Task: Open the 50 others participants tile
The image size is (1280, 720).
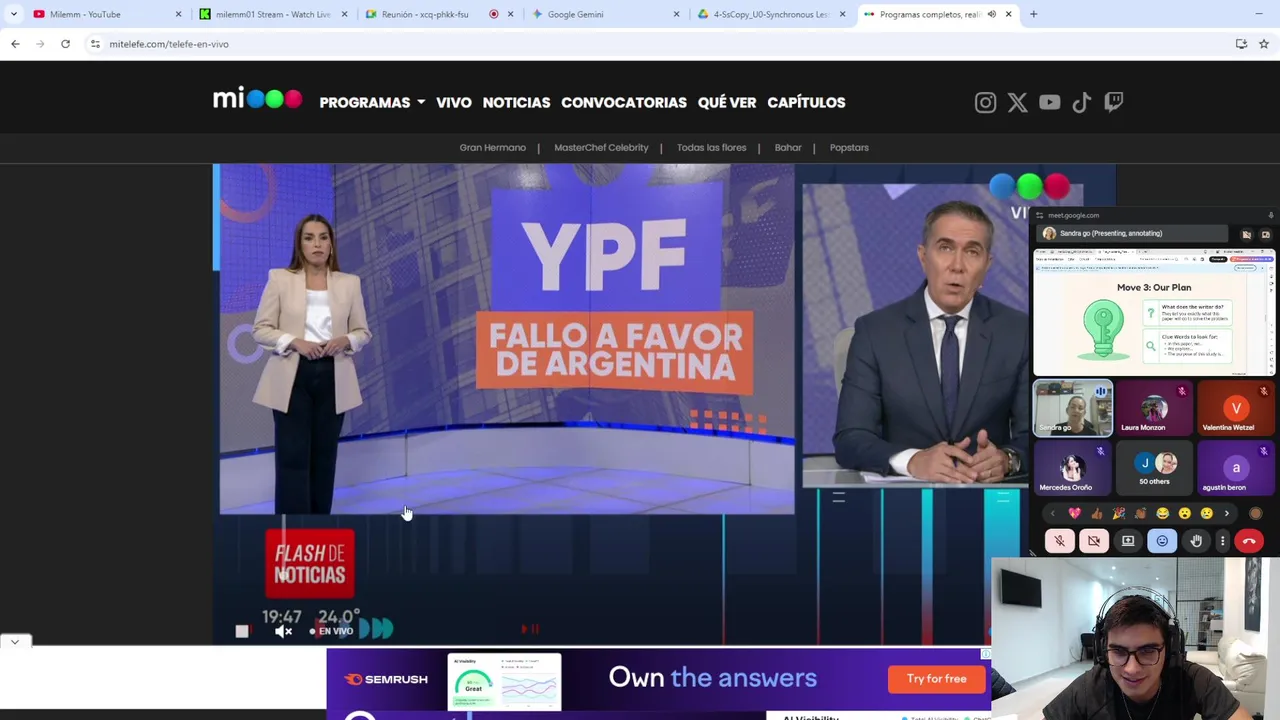Action: pos(1154,468)
